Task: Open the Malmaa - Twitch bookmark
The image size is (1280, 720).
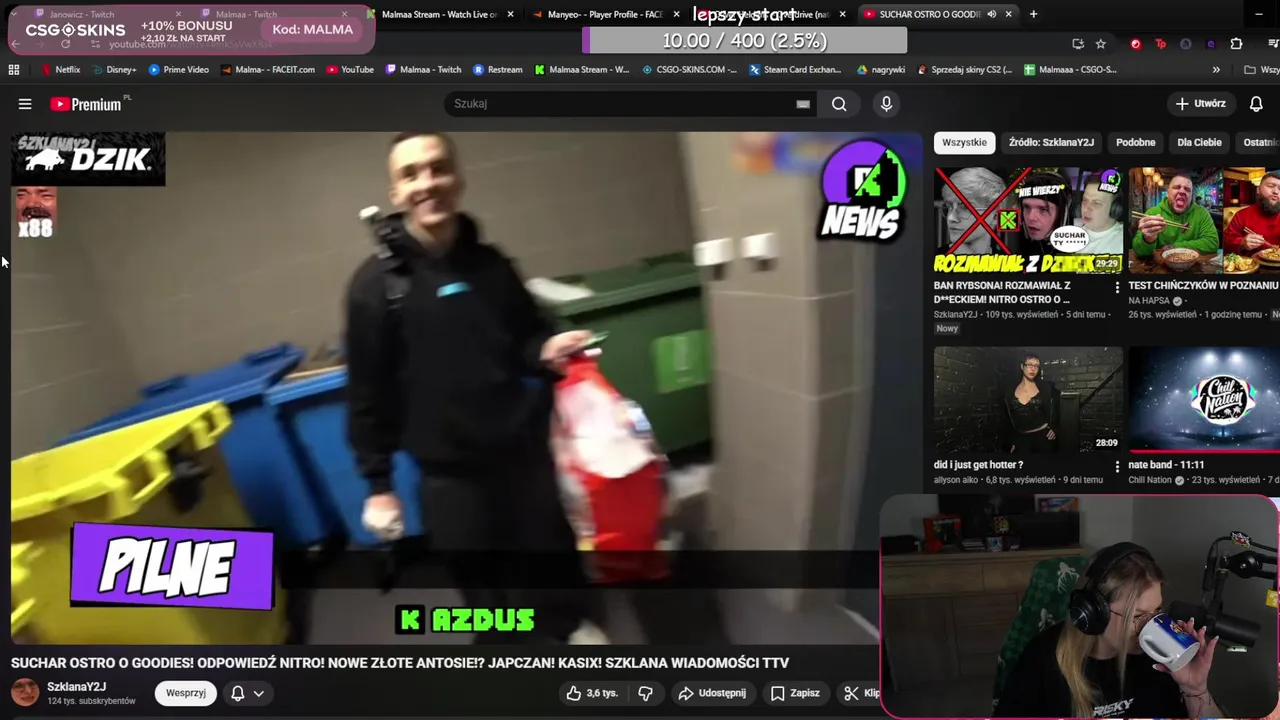Action: pos(423,70)
